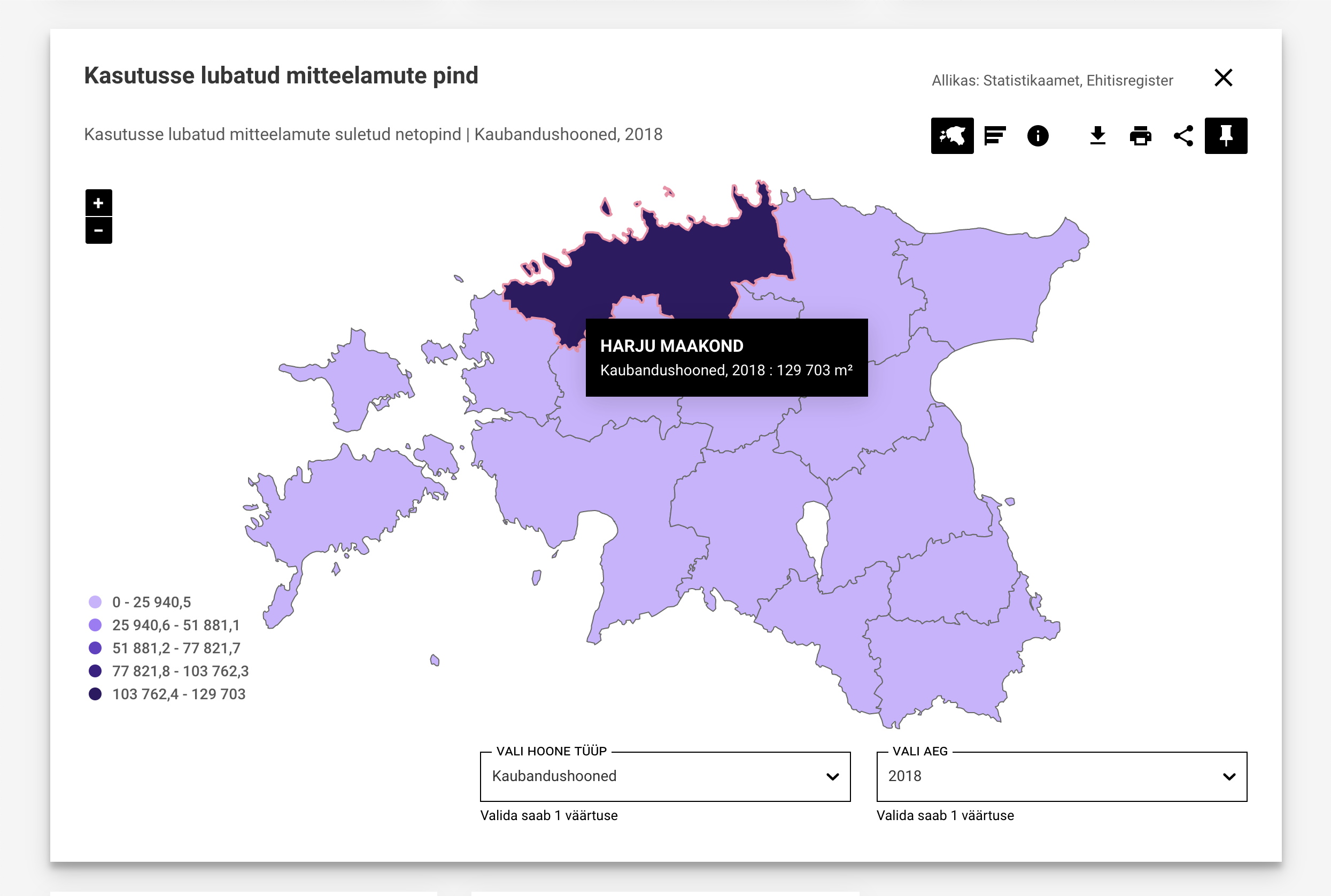This screenshot has width=1331, height=896.
Task: Close the map dialog with X
Action: [x=1223, y=78]
